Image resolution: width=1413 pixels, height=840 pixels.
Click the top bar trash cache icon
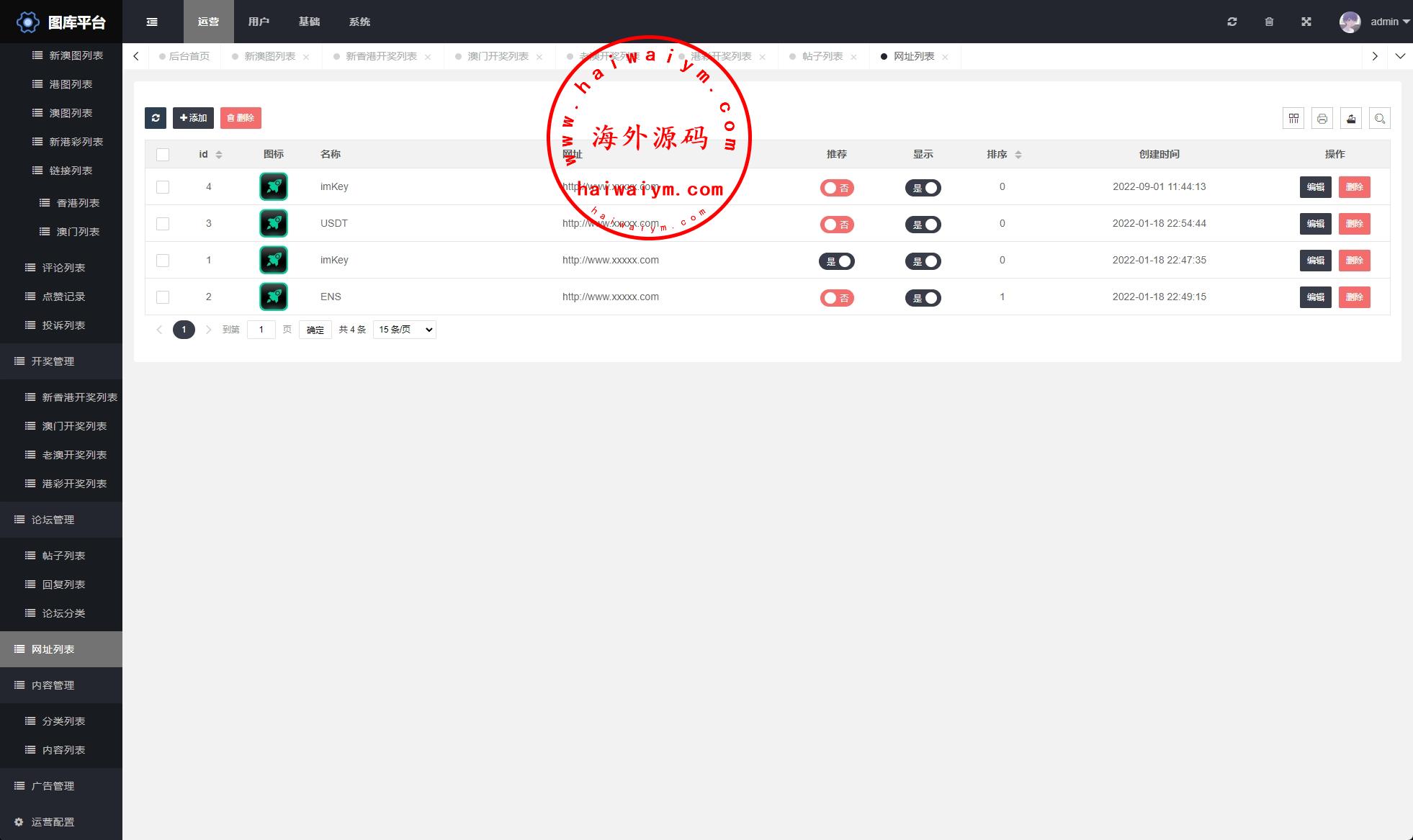coord(1269,22)
